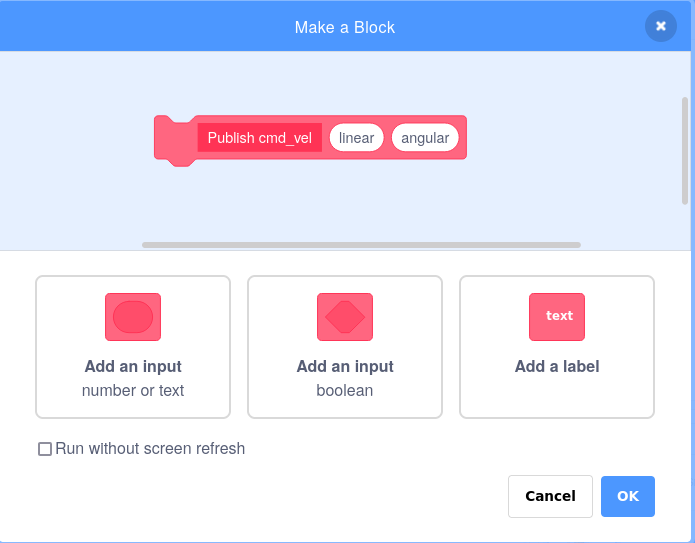Click the hexagonal boolean input icon
The width and height of the screenshot is (695, 543).
coord(345,317)
